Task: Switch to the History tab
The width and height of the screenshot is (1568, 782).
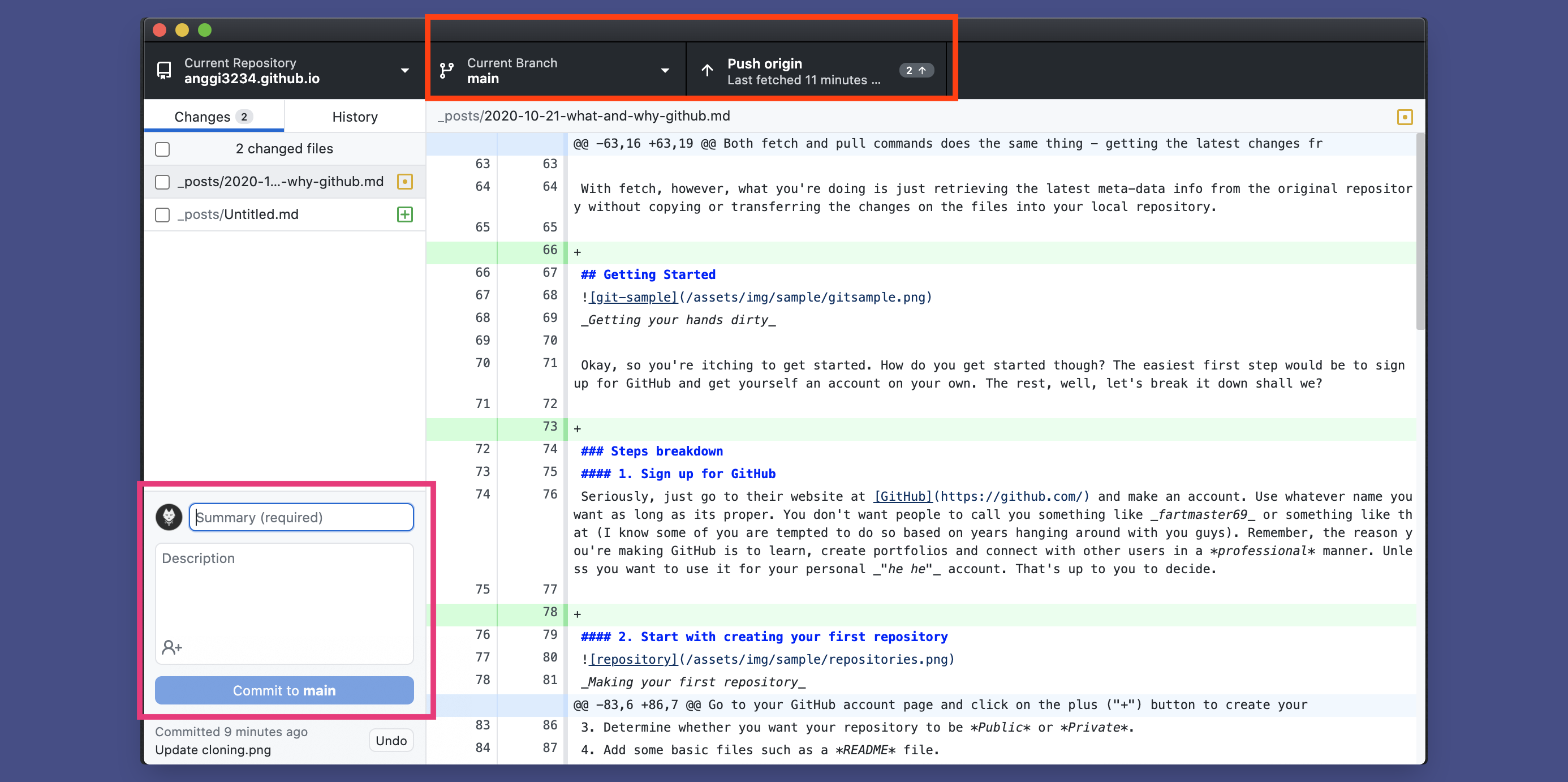Action: (x=355, y=117)
